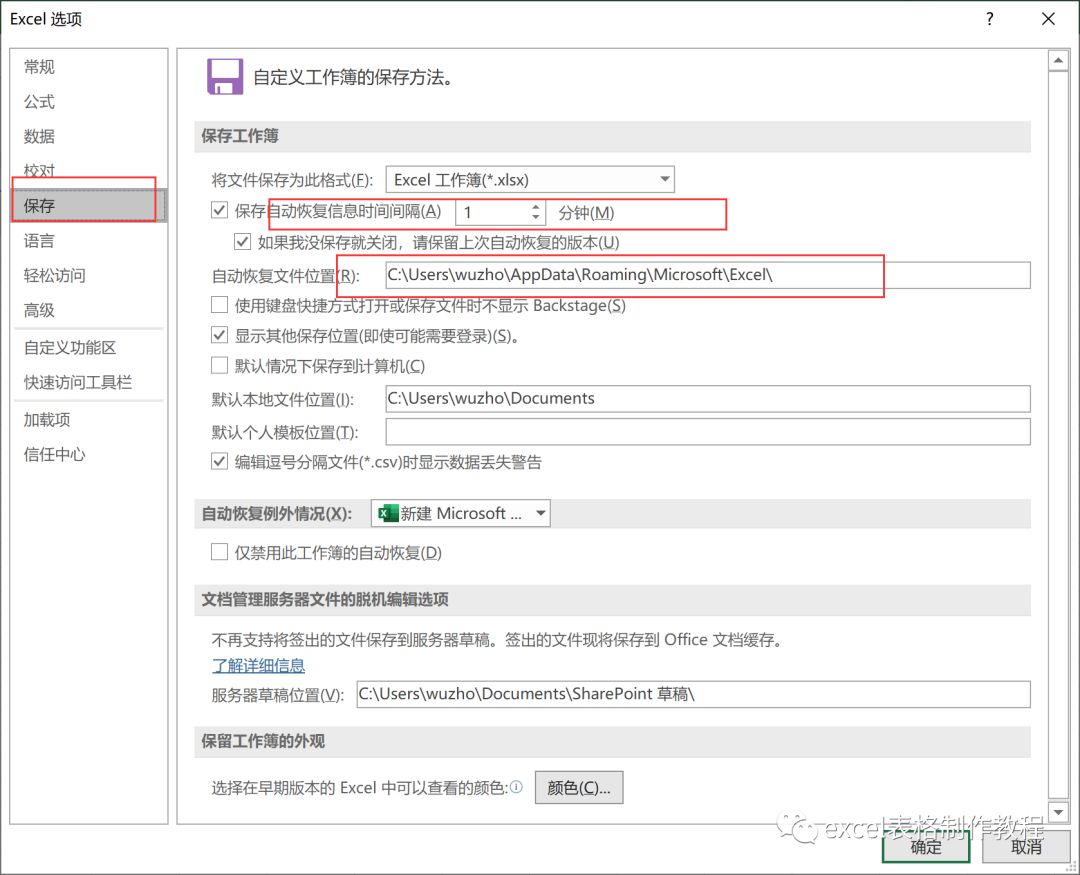Decrease autorecover interval with down arrow
This screenshot has height=875, width=1080.
click(536, 218)
